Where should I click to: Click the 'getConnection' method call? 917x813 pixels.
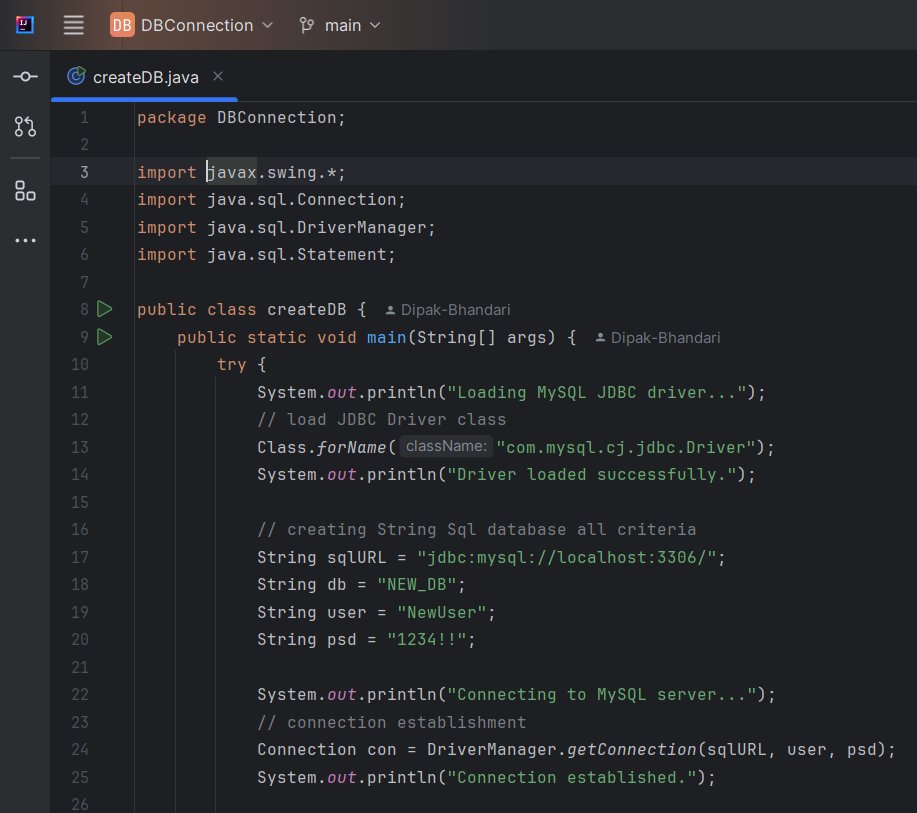click(x=632, y=749)
